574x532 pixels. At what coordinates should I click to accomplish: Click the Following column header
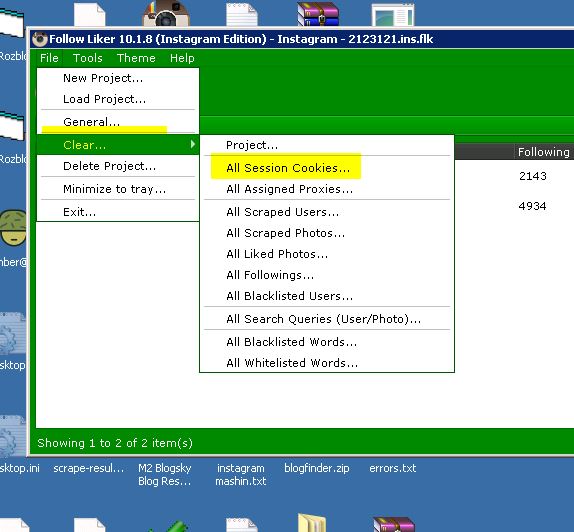pyautogui.click(x=544, y=152)
